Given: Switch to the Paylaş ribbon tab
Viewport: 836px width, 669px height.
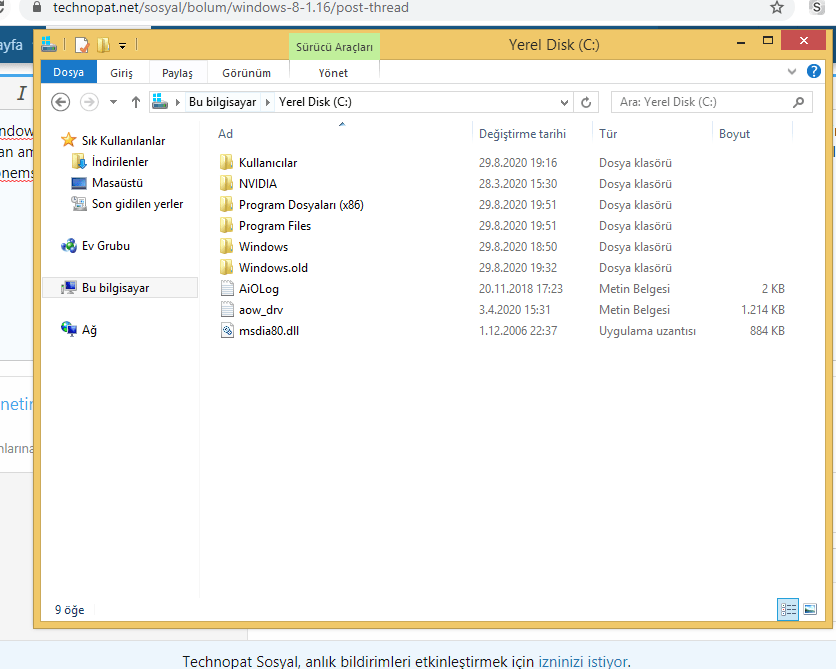Looking at the screenshot, I should pyautogui.click(x=177, y=73).
